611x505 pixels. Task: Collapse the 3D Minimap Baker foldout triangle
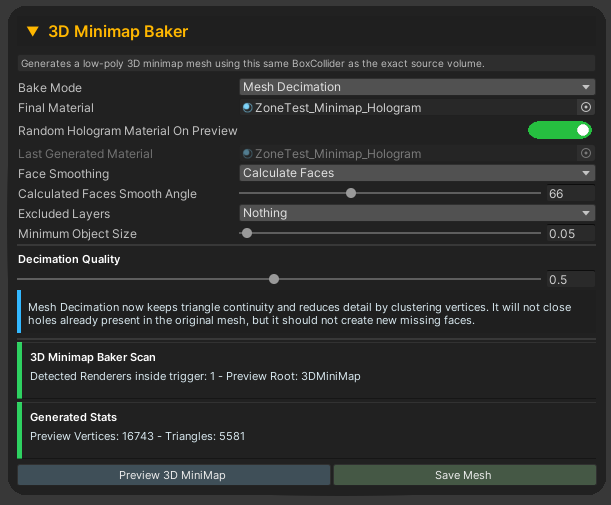pos(33,32)
